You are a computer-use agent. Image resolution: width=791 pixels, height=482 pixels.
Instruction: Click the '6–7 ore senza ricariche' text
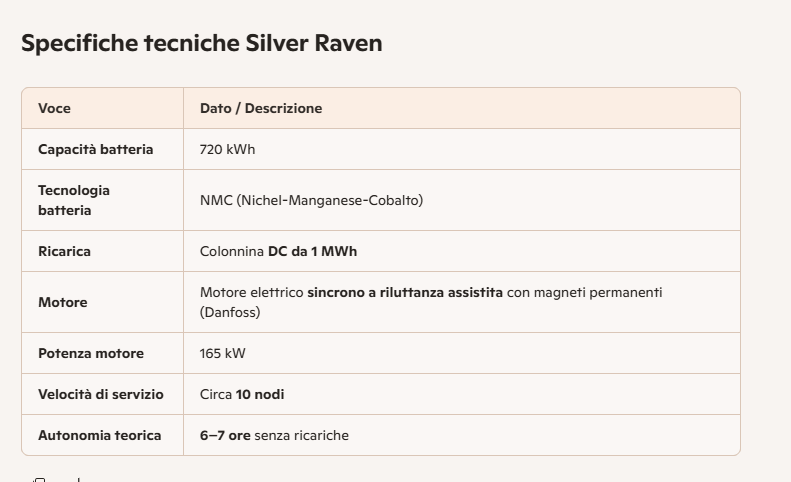[274, 435]
